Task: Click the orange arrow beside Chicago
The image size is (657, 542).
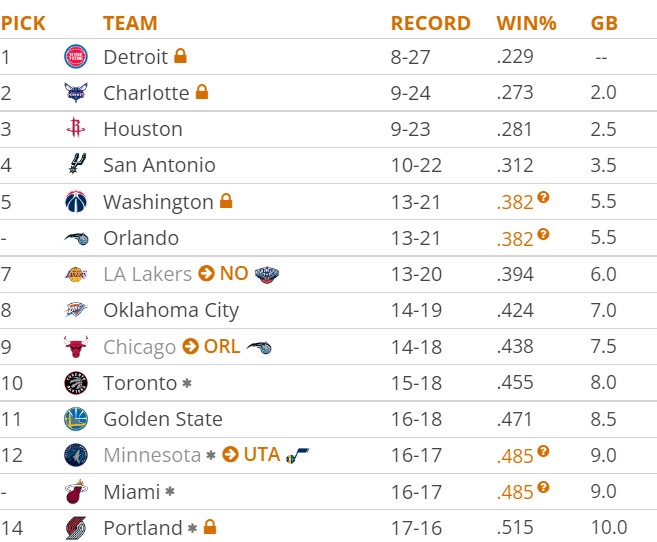Action: click(x=190, y=347)
